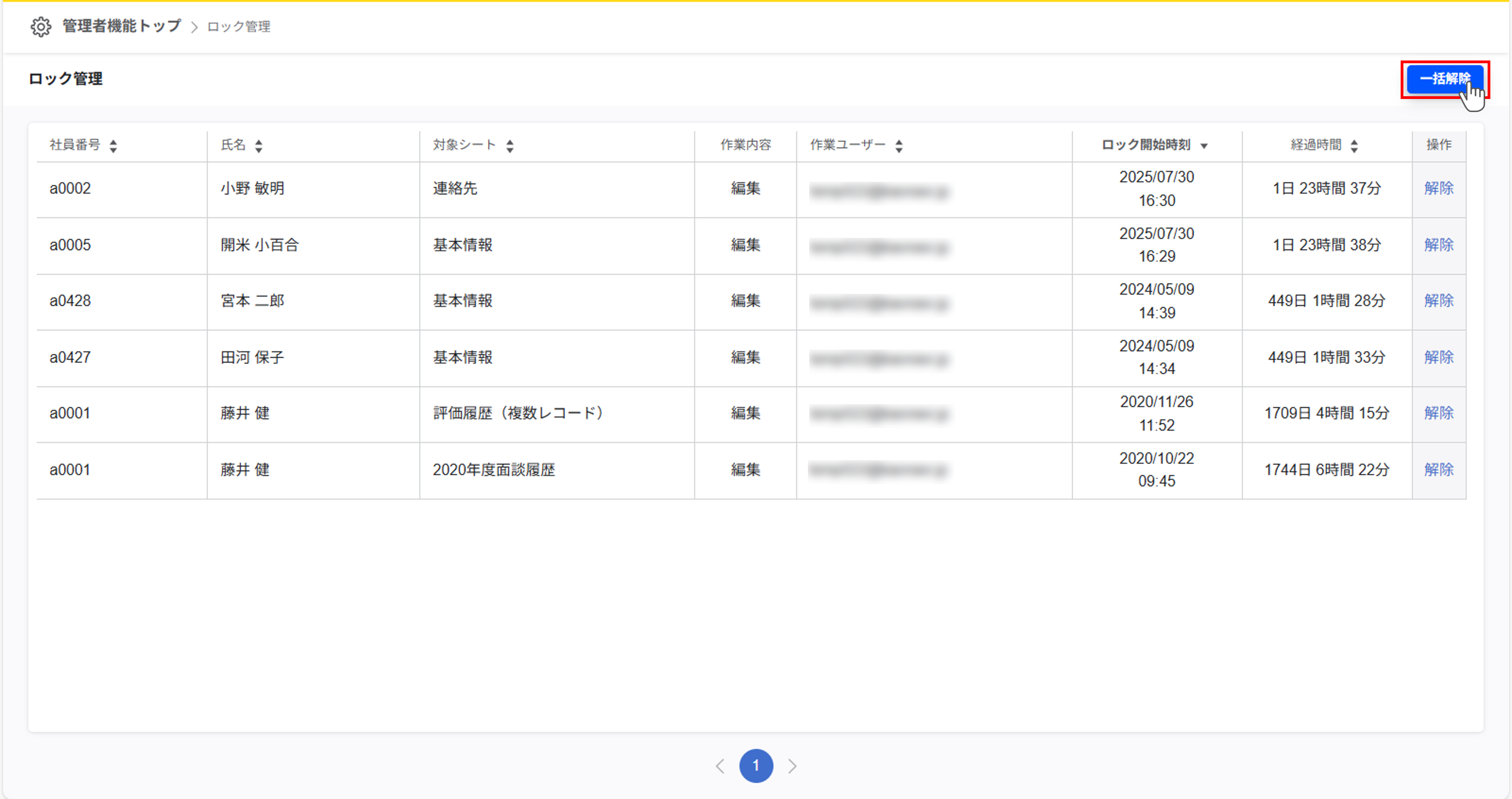Release lock for 開米 小百合 row
The height and width of the screenshot is (799, 1512).
1438,245
